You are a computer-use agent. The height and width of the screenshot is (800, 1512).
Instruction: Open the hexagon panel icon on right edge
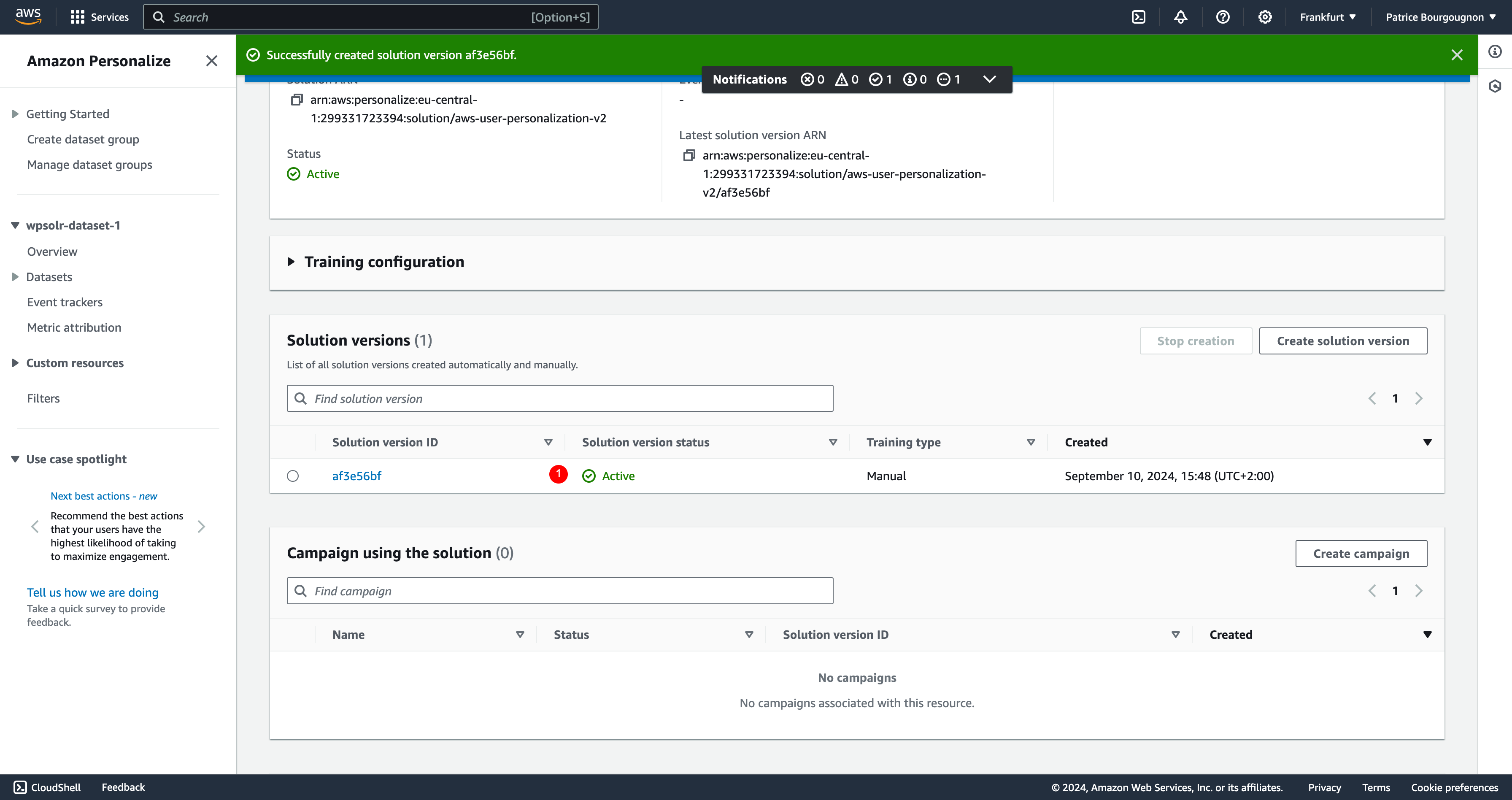tap(1495, 86)
